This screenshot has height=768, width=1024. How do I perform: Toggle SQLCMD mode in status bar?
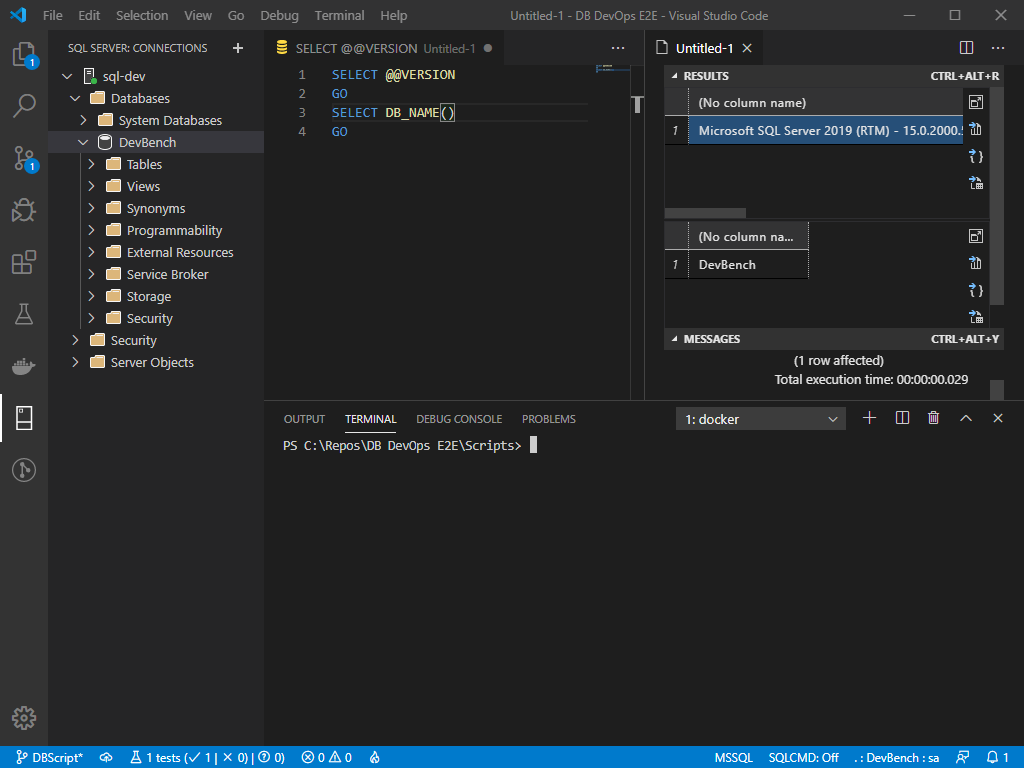(803, 758)
